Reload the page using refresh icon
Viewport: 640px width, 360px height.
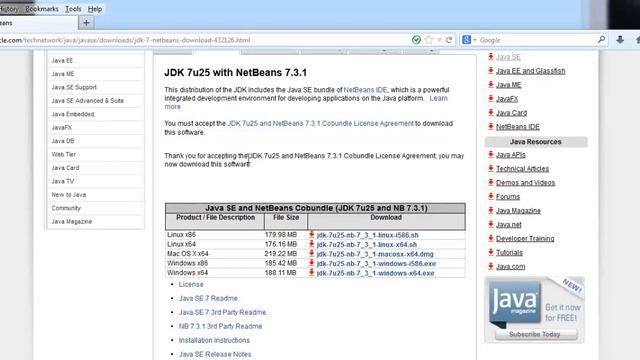(x=449, y=40)
